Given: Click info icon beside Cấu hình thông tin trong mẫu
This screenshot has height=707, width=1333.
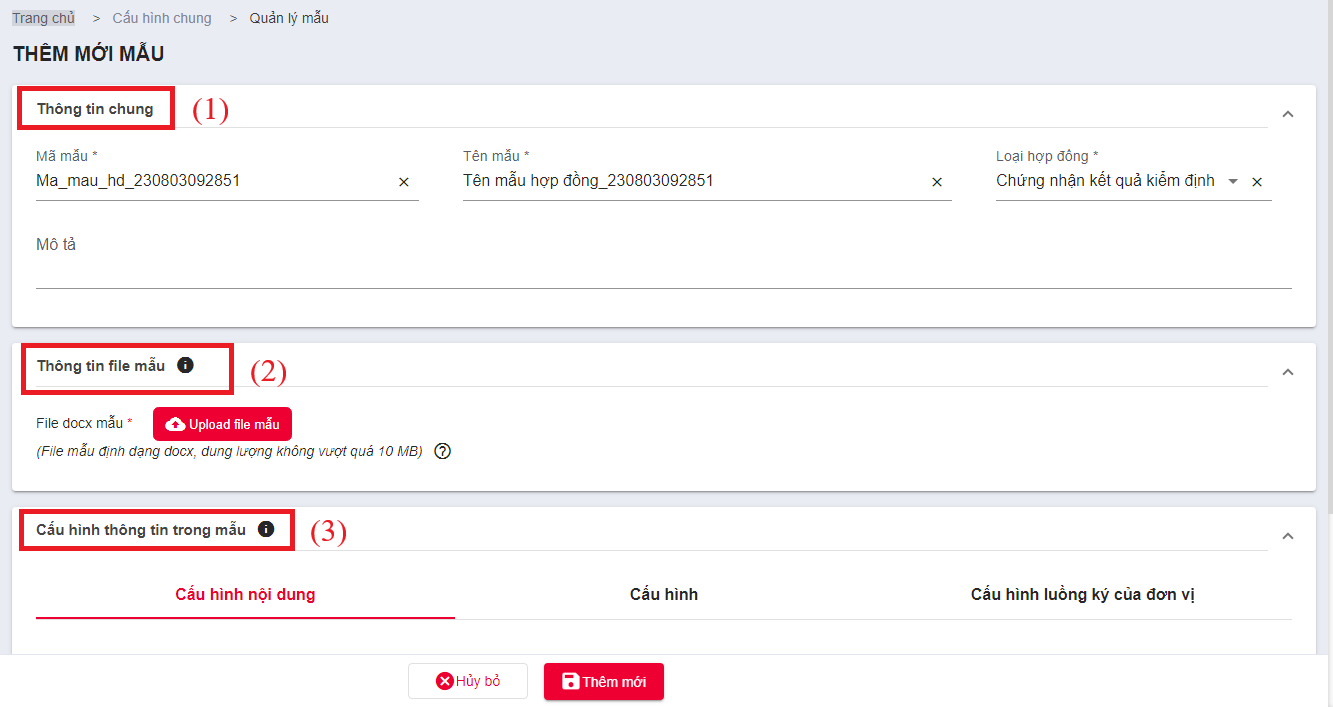Looking at the screenshot, I should coord(266,529).
